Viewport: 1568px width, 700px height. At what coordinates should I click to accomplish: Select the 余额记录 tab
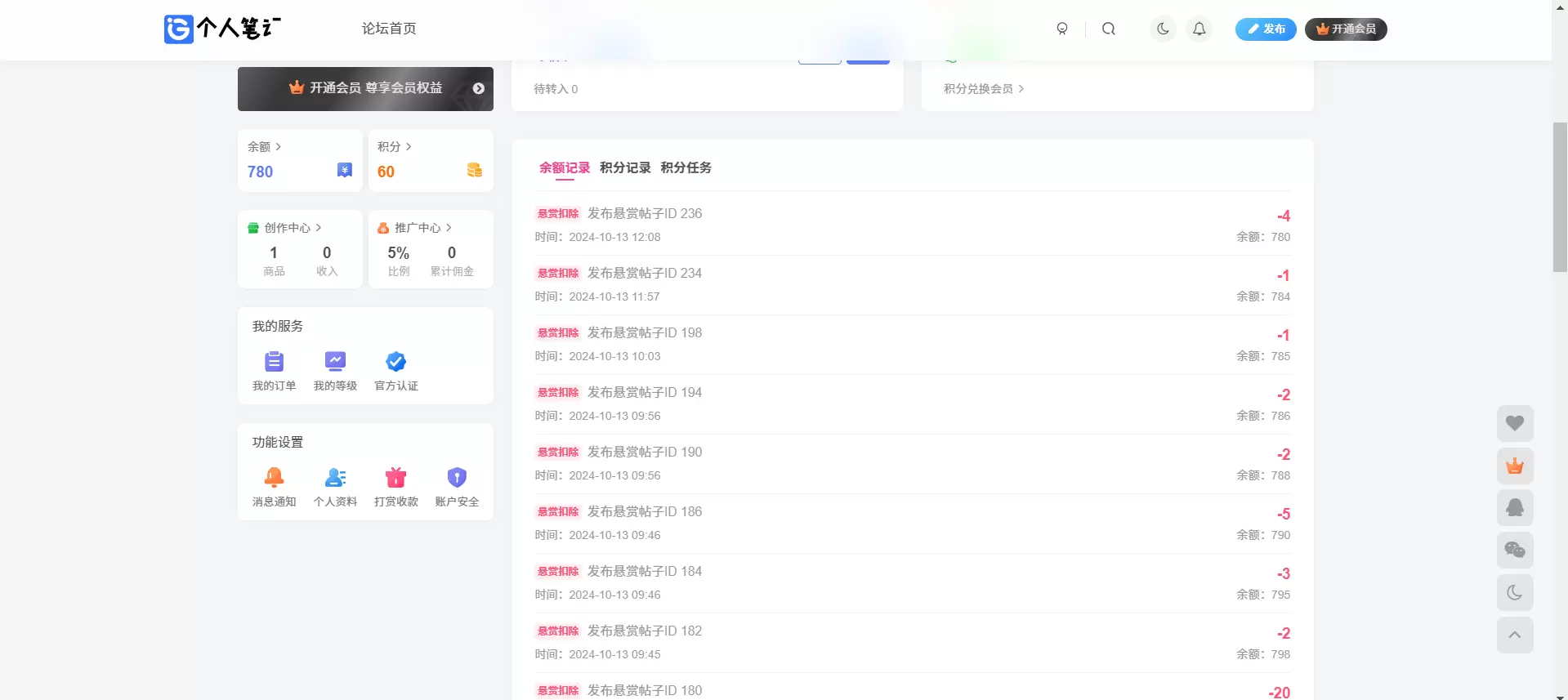point(565,167)
